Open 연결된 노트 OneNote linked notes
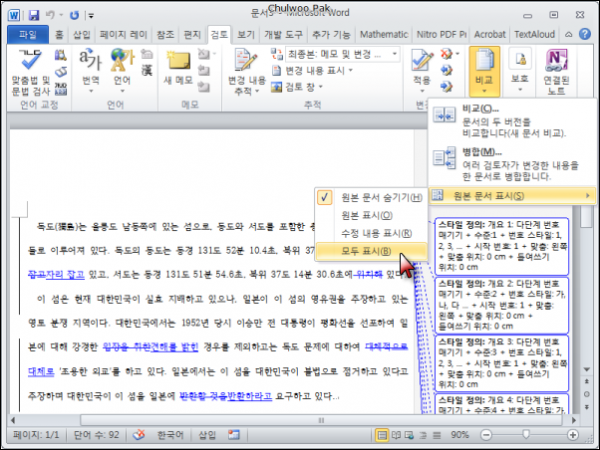 (x=556, y=72)
